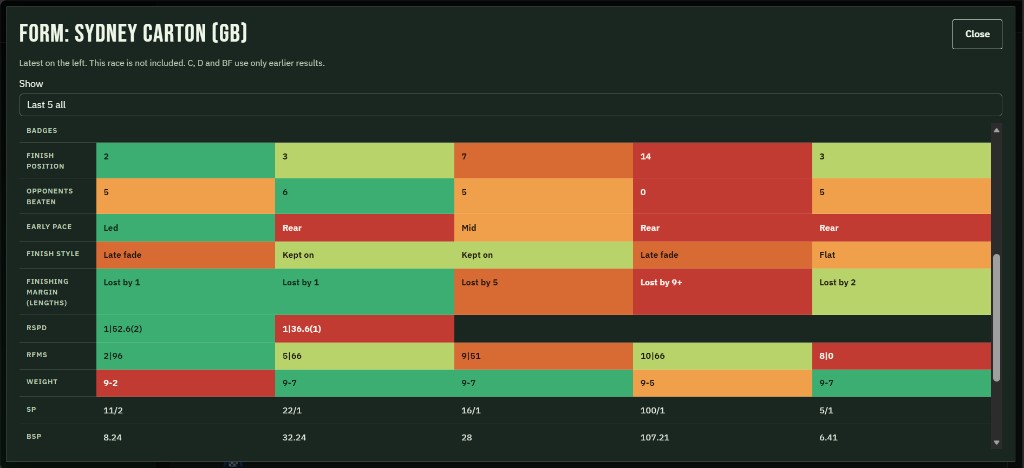Select the BSP value 32.24
This screenshot has height=468, width=1024.
click(x=294, y=437)
